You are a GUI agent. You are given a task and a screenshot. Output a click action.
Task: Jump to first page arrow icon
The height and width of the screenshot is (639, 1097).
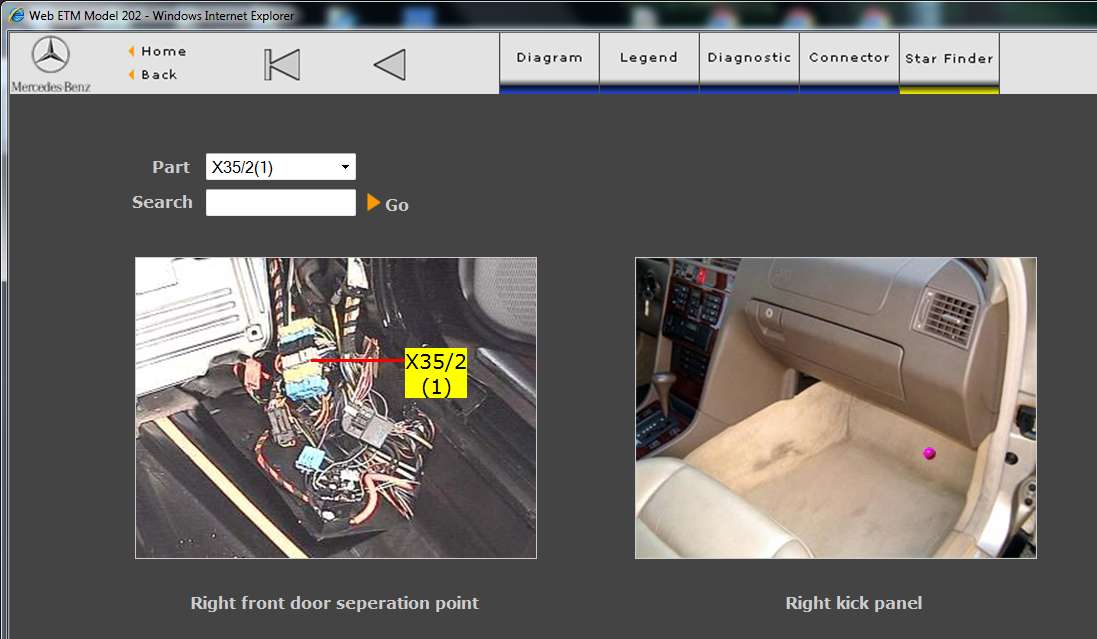282,65
